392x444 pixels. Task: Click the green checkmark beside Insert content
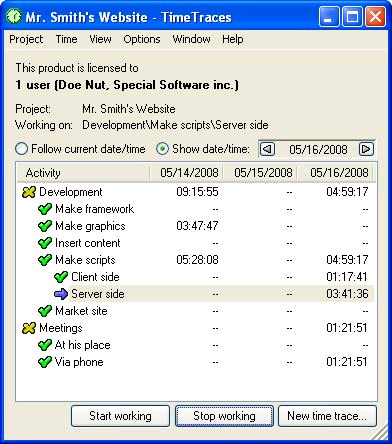[x=45, y=243]
